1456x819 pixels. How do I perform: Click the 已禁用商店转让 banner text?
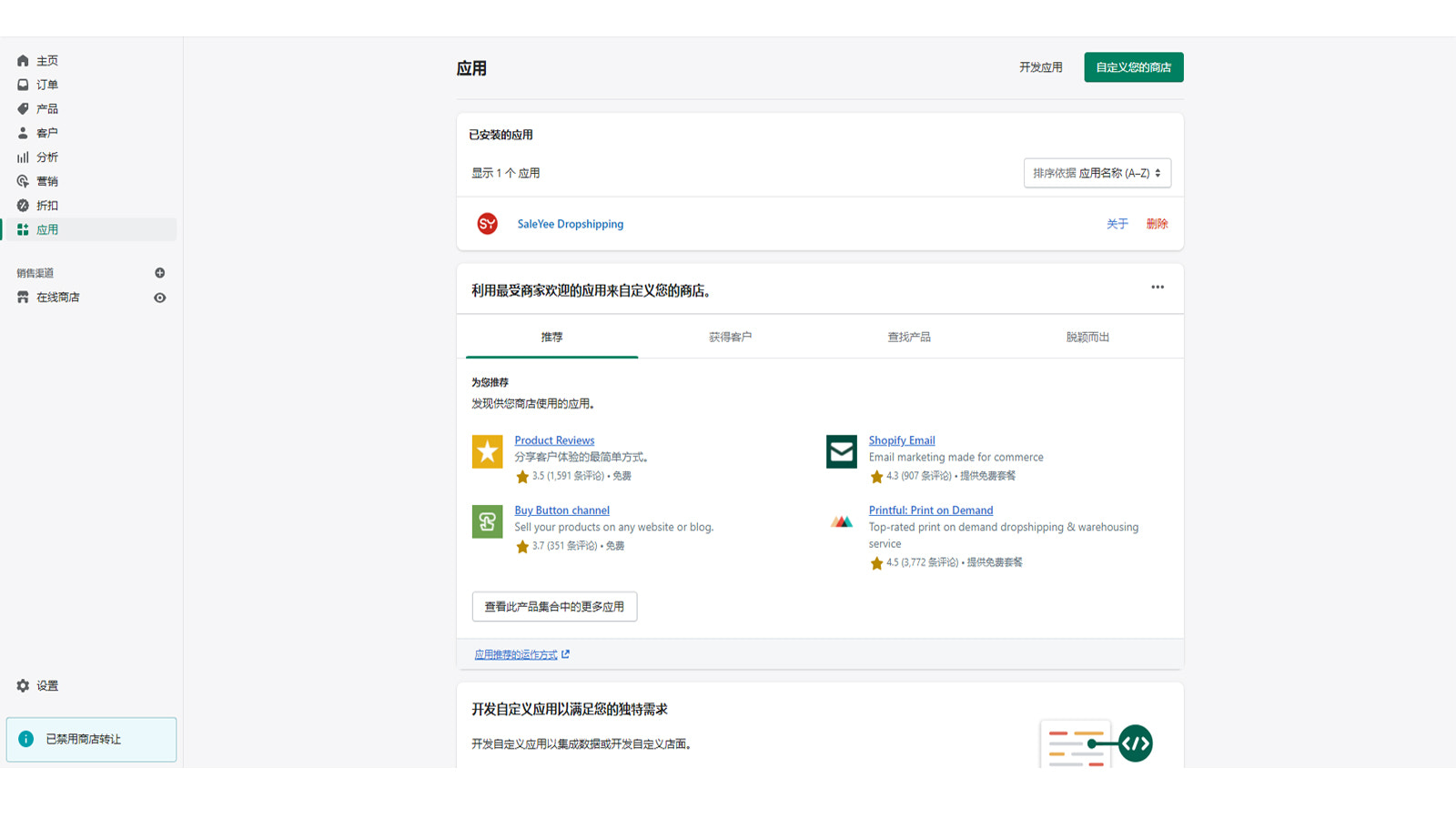[x=84, y=739]
